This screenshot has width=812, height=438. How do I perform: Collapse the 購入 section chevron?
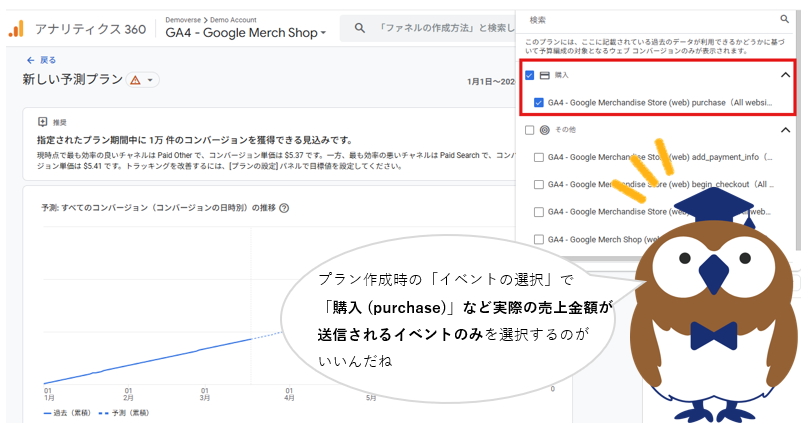pos(785,75)
